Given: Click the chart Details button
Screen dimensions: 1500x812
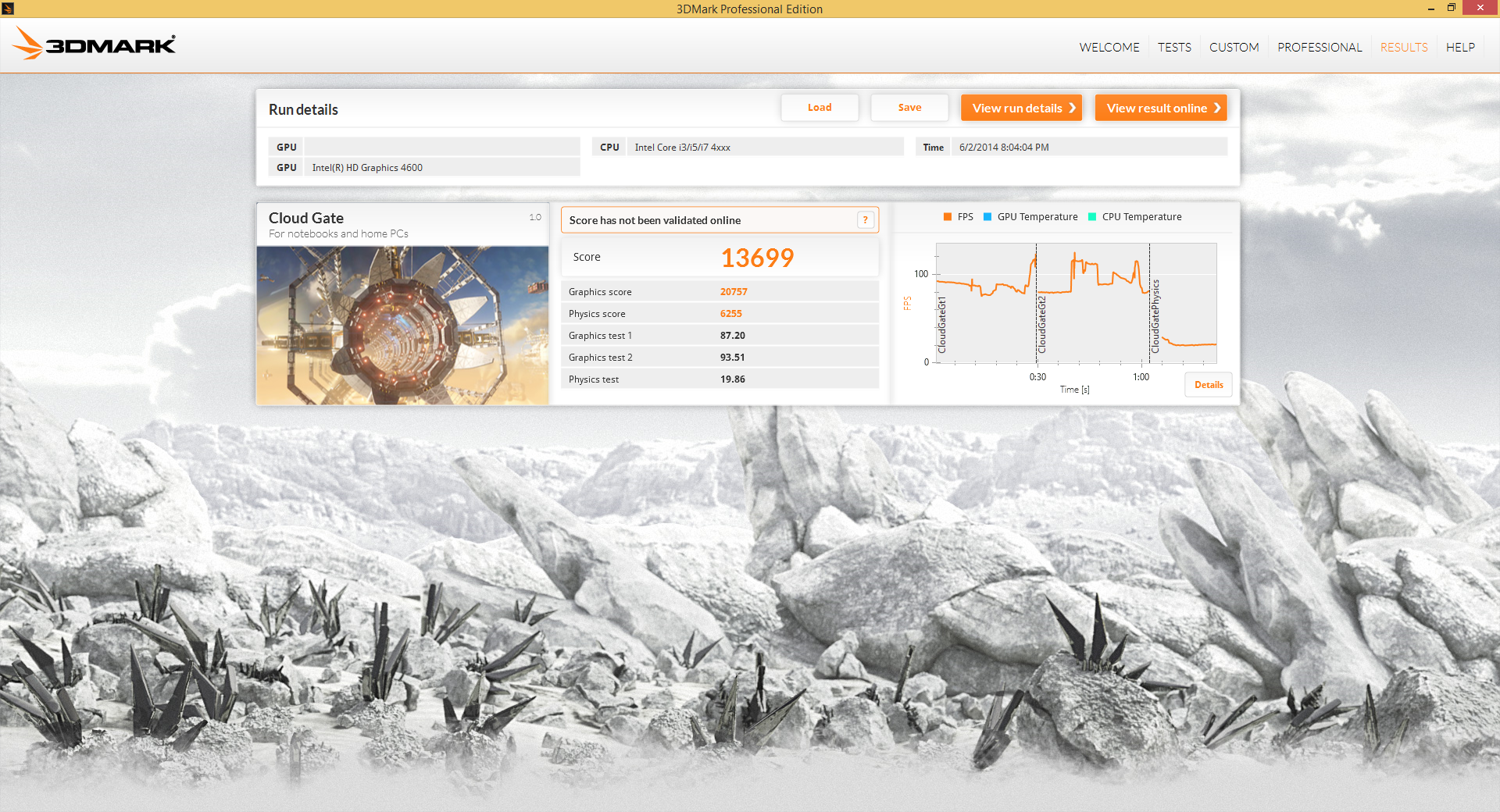Looking at the screenshot, I should tap(1209, 385).
